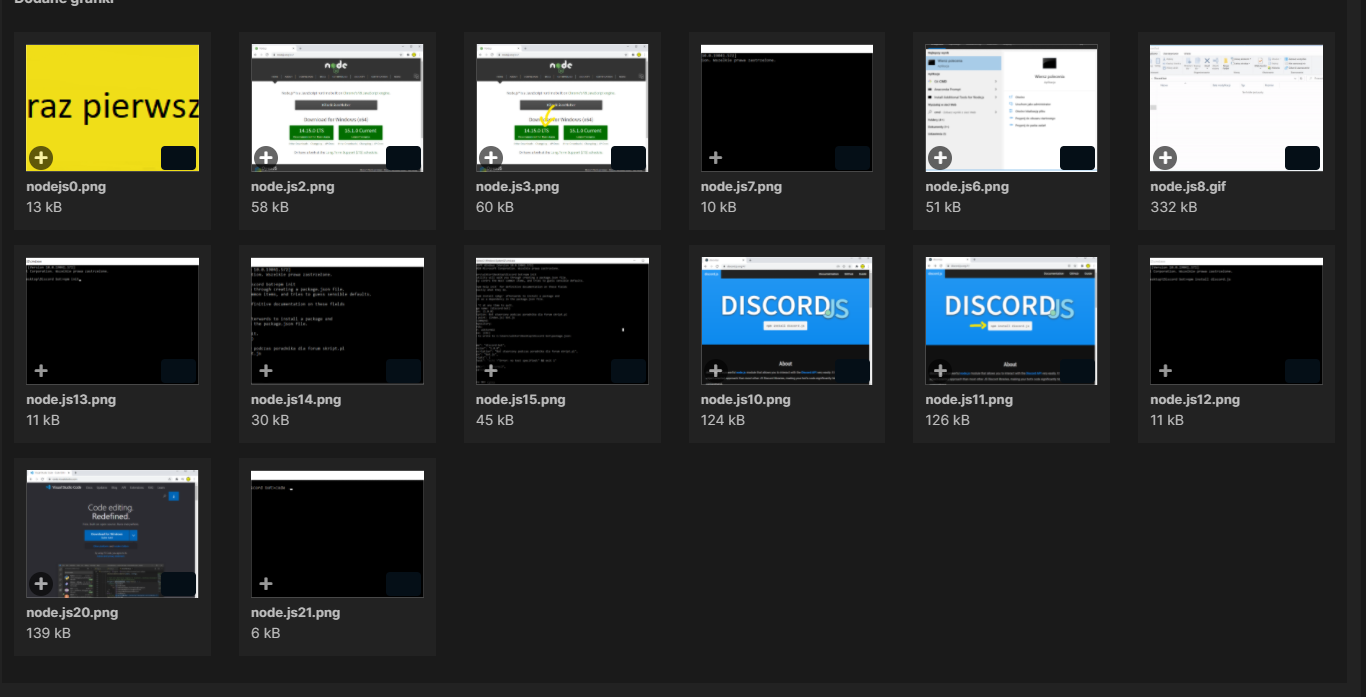Click the dark button on node.js2.png thumbnail
The image size is (1366, 697).
pos(403,158)
